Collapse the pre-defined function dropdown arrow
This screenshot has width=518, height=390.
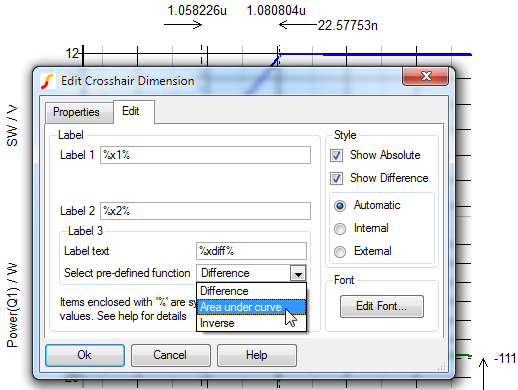[x=298, y=273]
